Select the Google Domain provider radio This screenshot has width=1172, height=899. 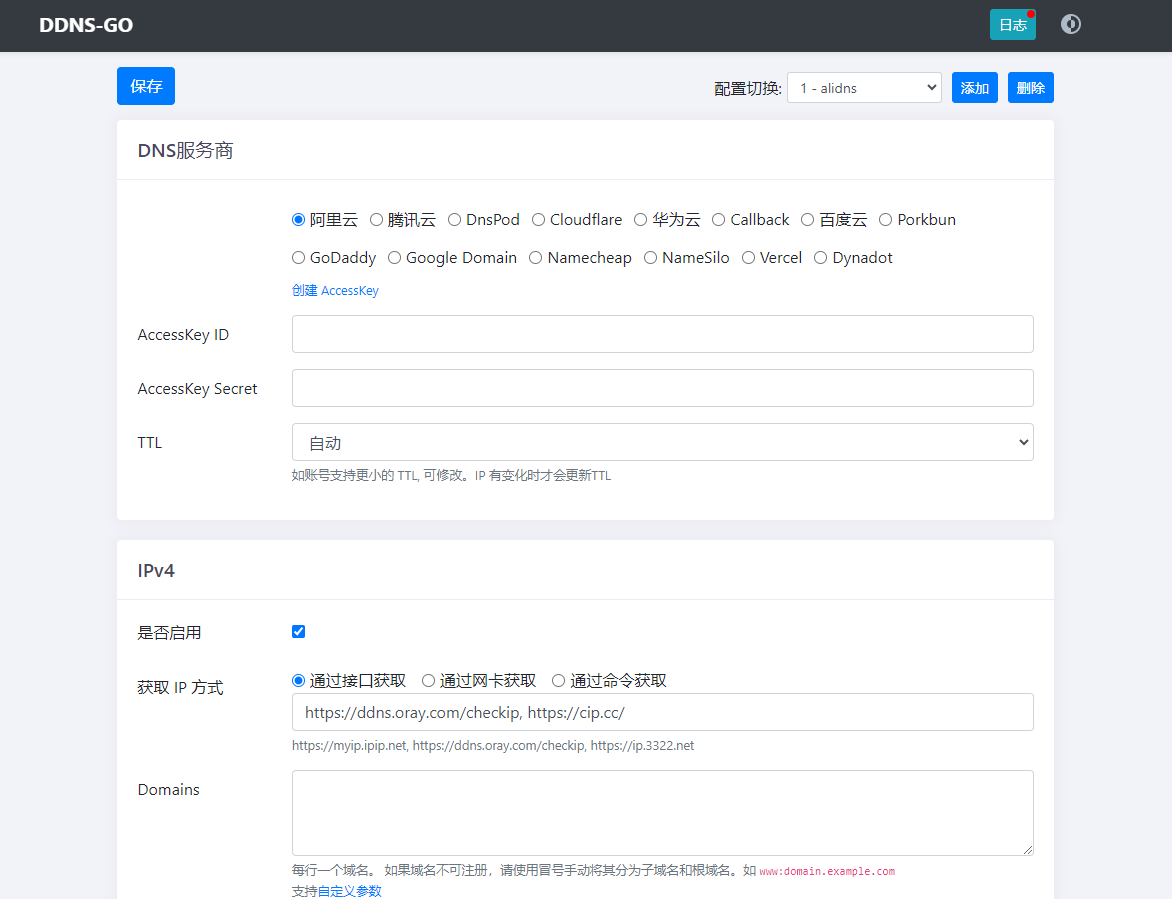395,258
